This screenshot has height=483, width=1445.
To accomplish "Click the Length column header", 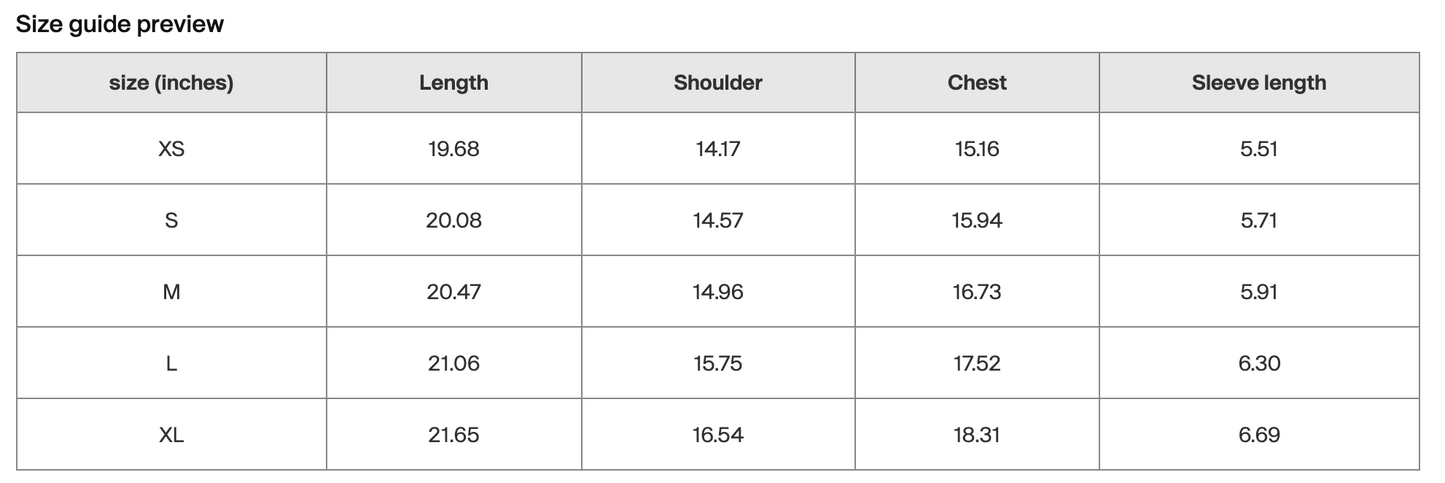I will coord(454,83).
